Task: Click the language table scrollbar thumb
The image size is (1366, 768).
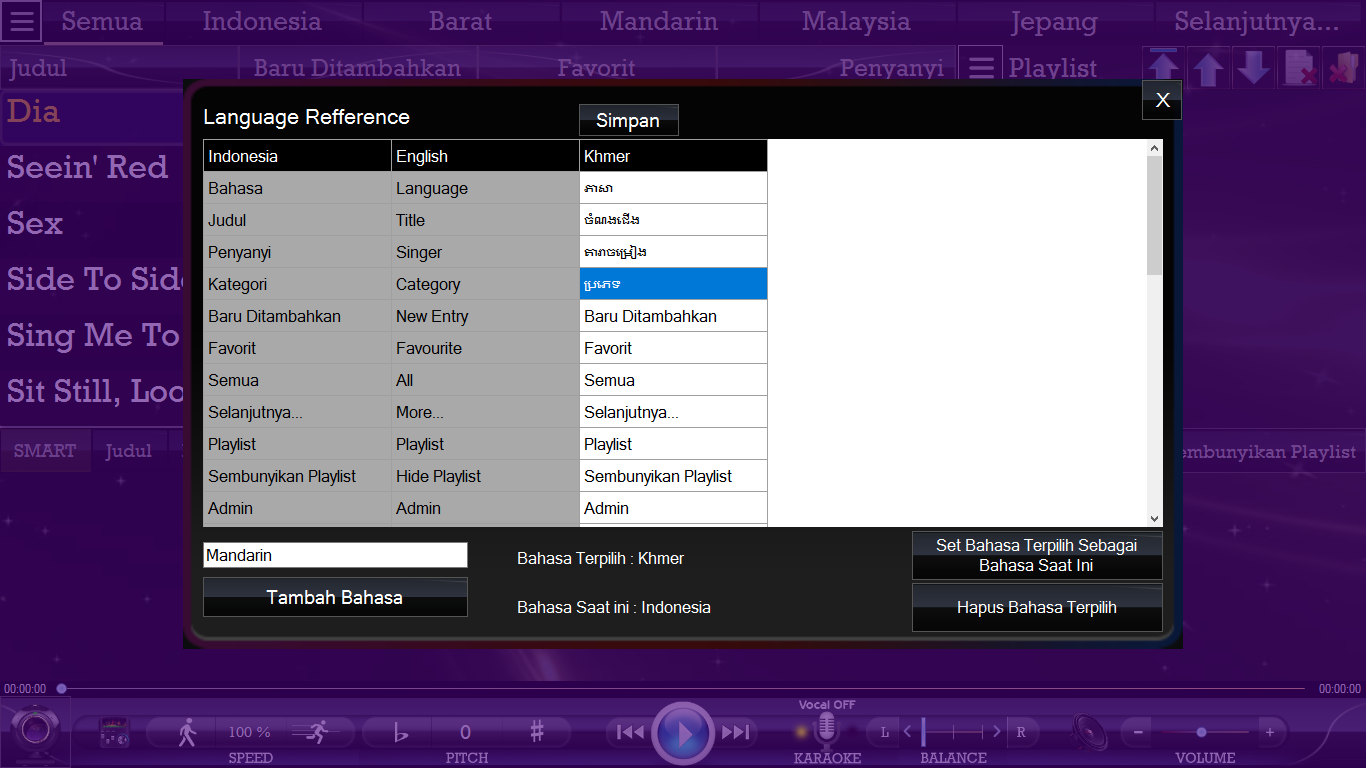Action: coord(1155,215)
